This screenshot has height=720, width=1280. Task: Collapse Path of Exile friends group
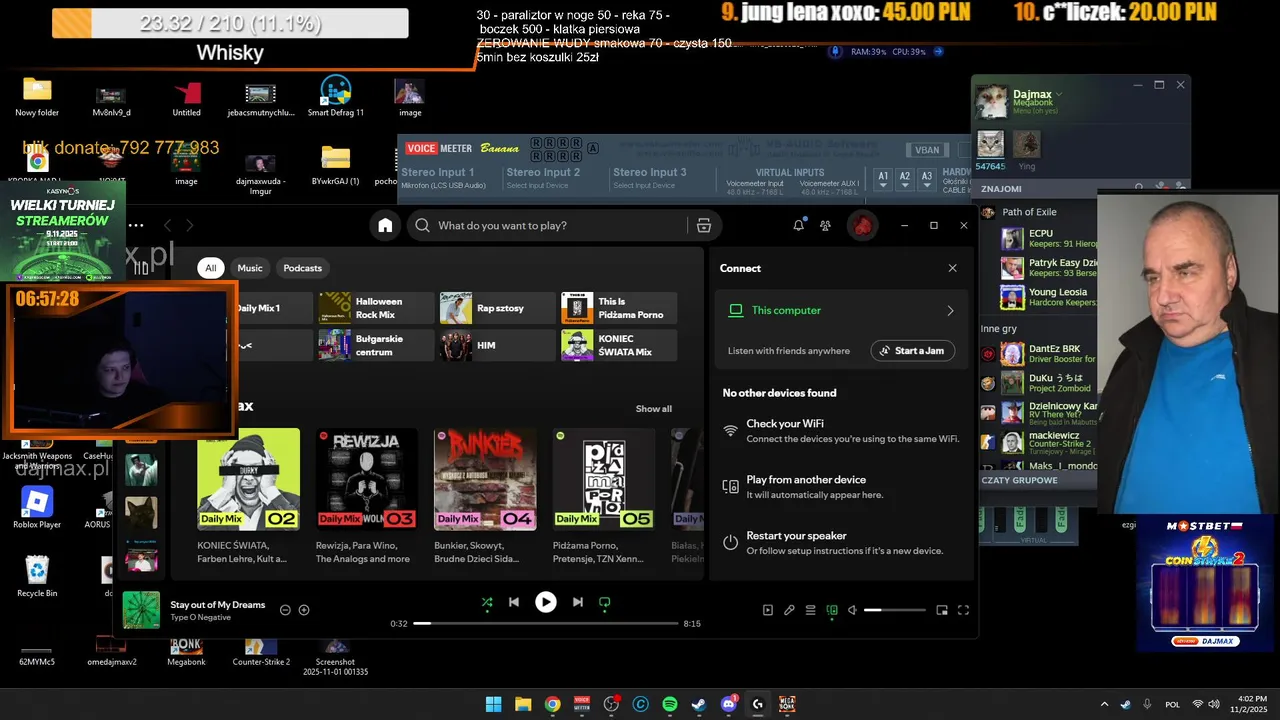(x=1030, y=212)
